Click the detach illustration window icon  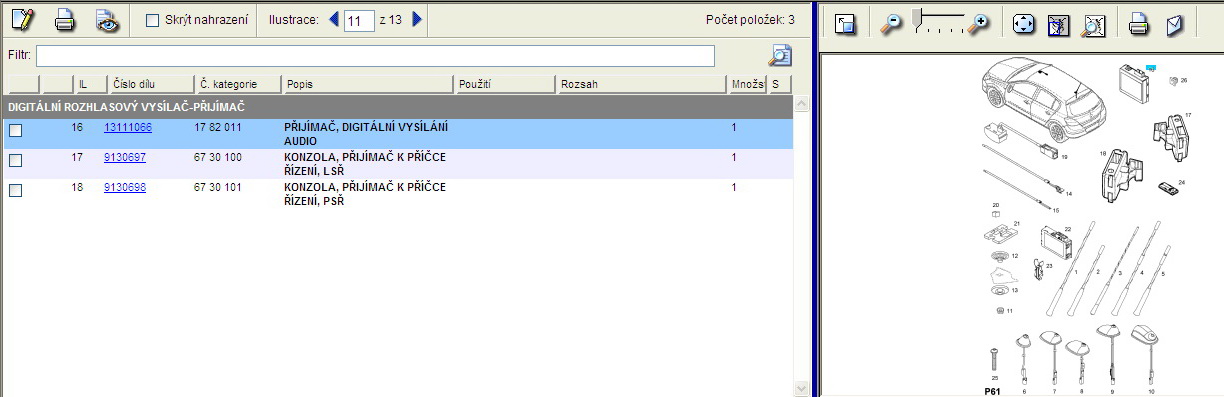pyautogui.click(x=845, y=23)
